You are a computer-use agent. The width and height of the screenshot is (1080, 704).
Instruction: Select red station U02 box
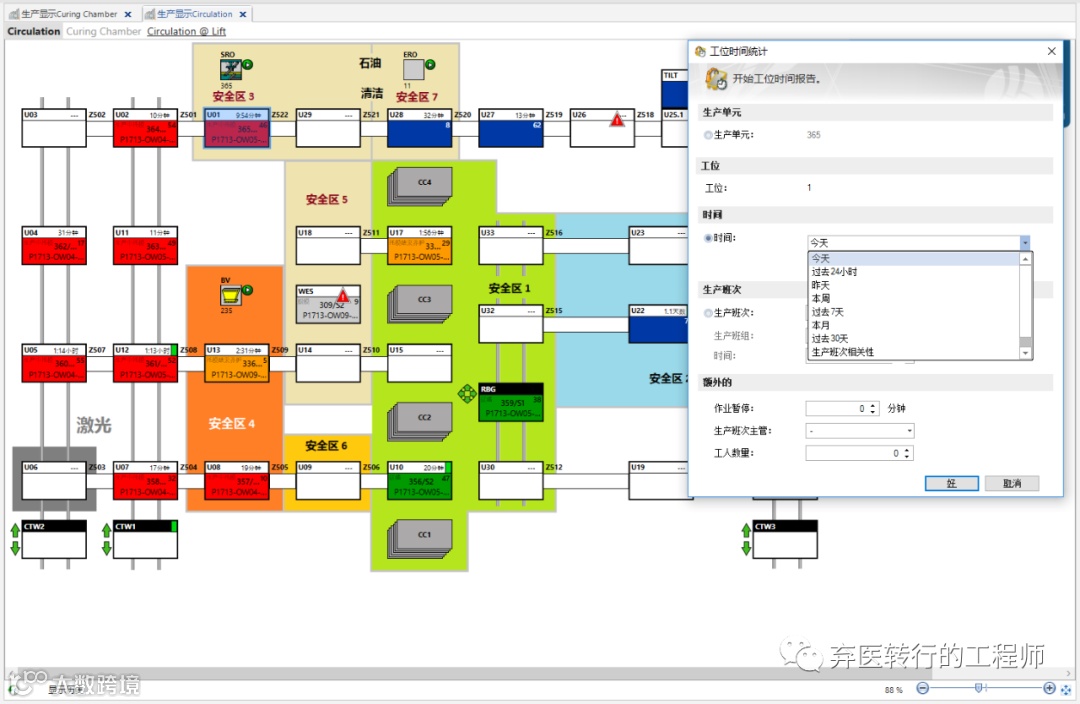(145, 128)
